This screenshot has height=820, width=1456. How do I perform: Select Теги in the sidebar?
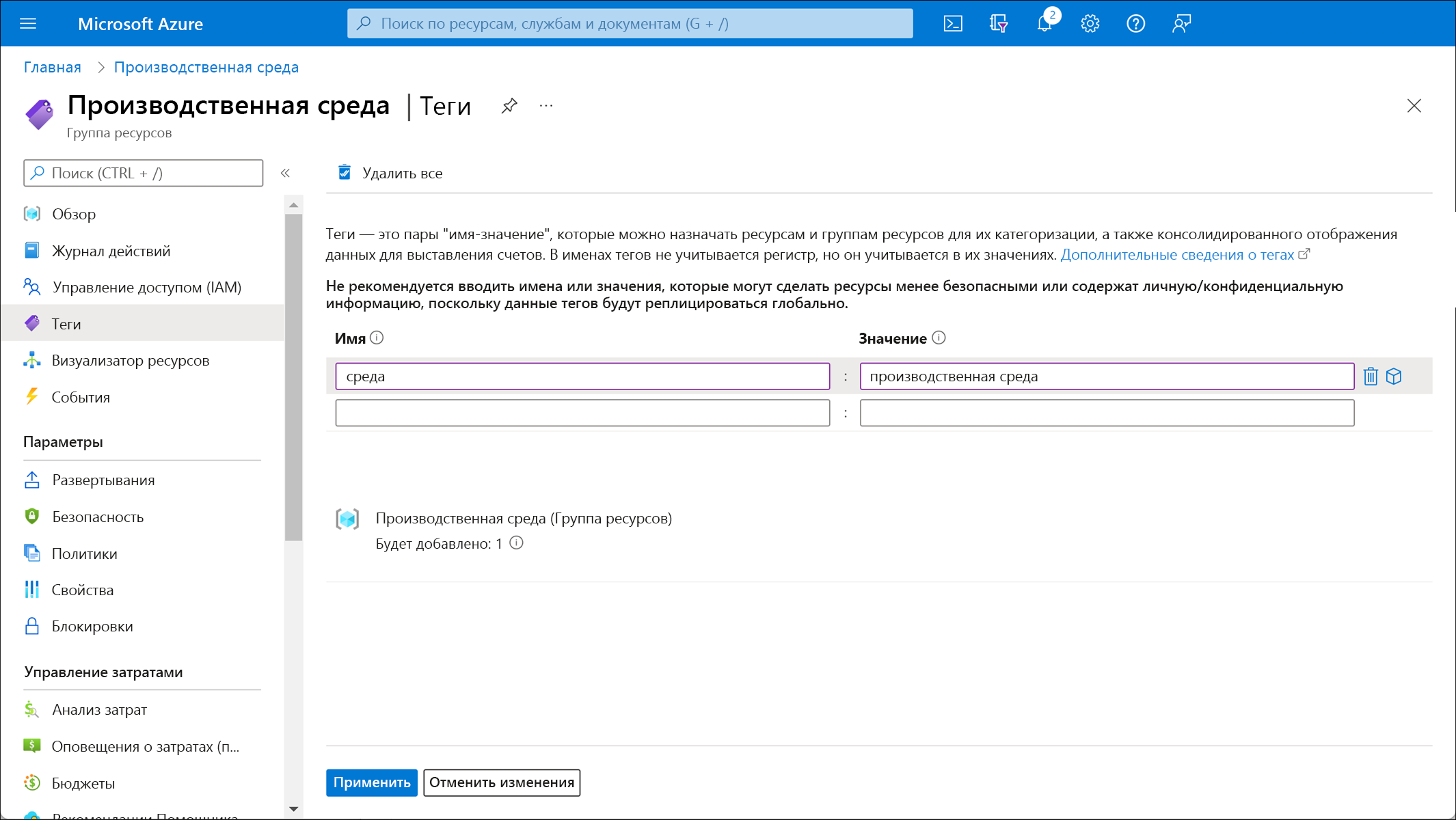tap(142, 324)
